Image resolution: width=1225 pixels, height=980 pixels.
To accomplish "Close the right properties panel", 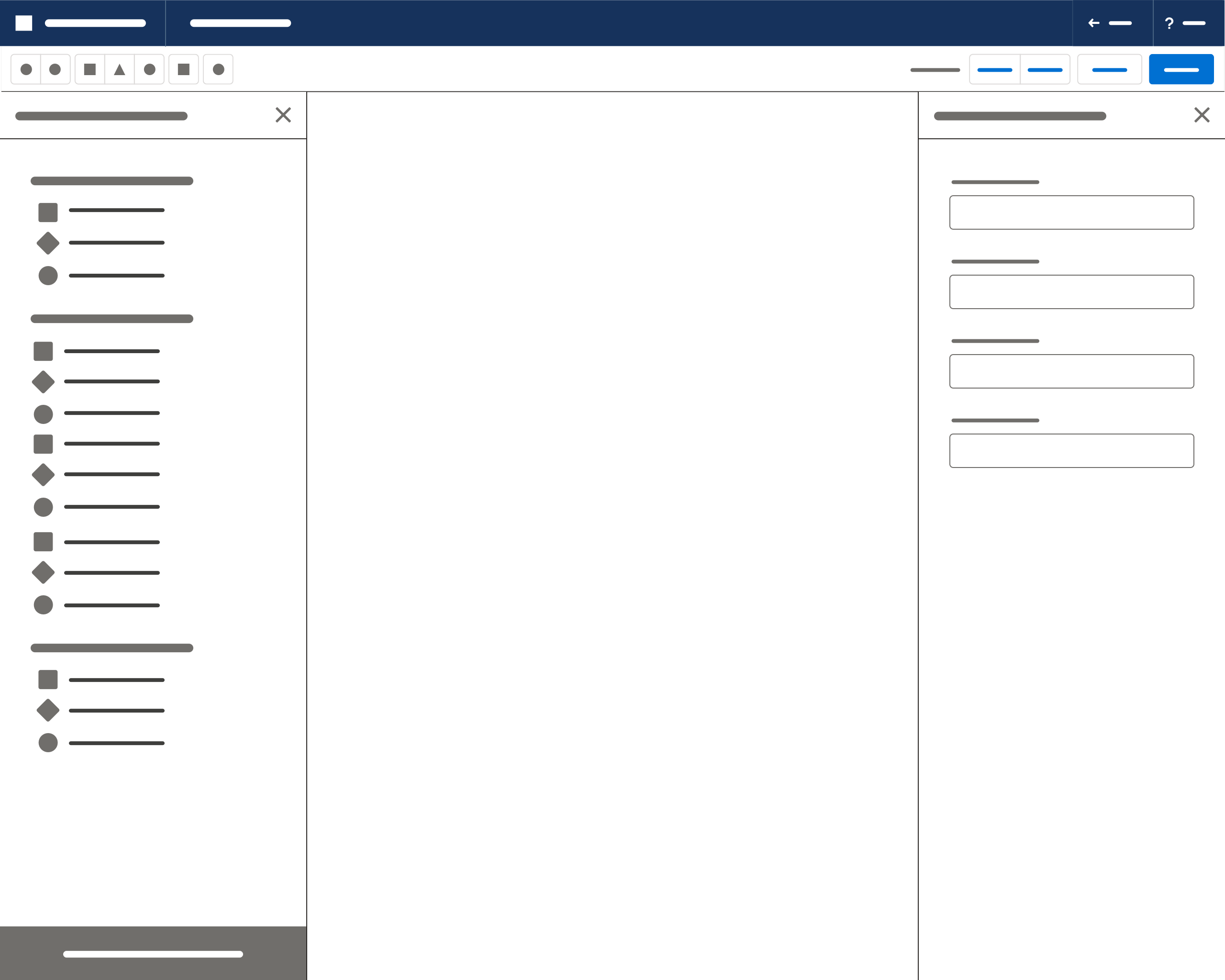I will point(1202,115).
